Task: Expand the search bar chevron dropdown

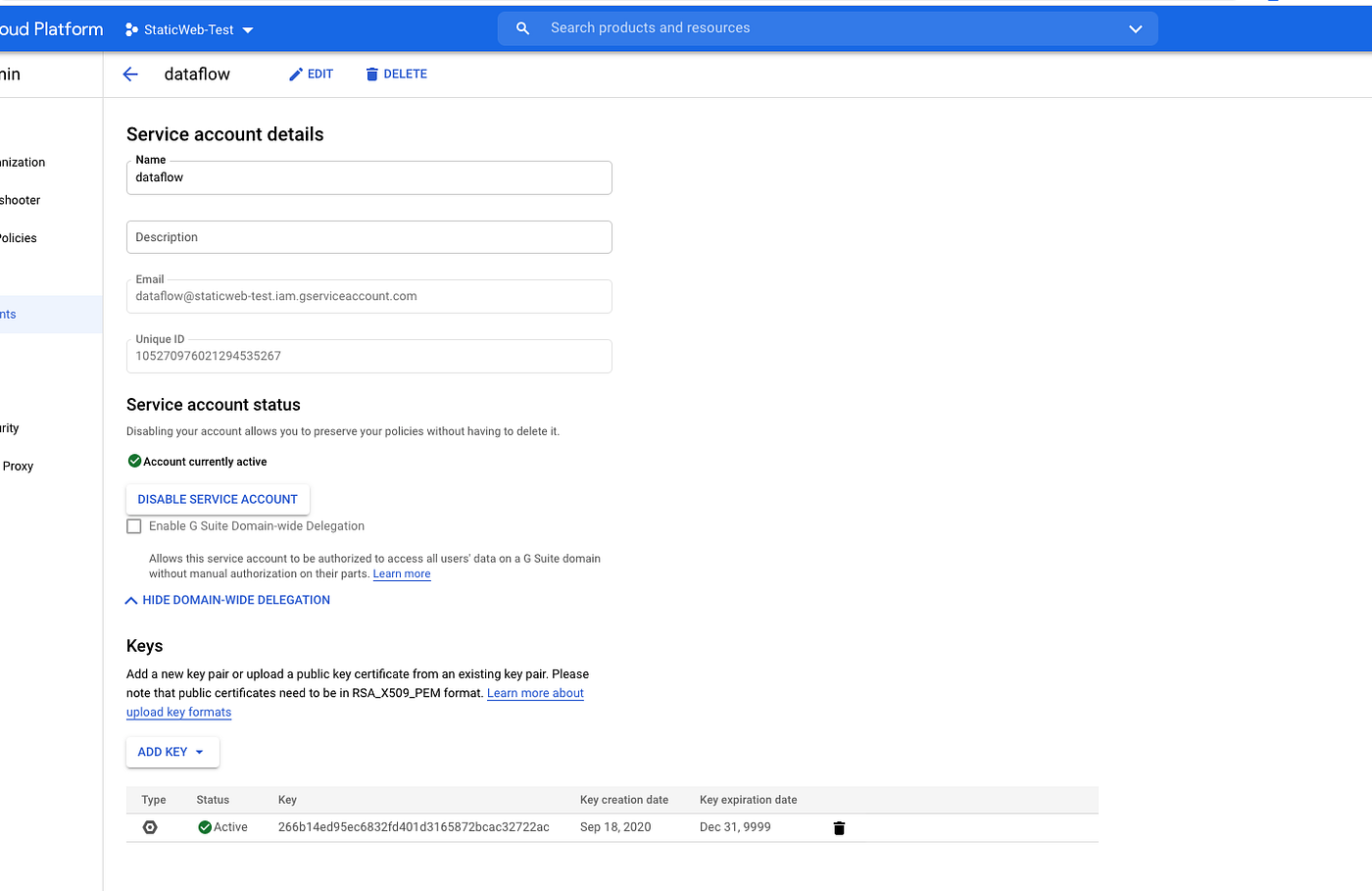Action: 1135,28
